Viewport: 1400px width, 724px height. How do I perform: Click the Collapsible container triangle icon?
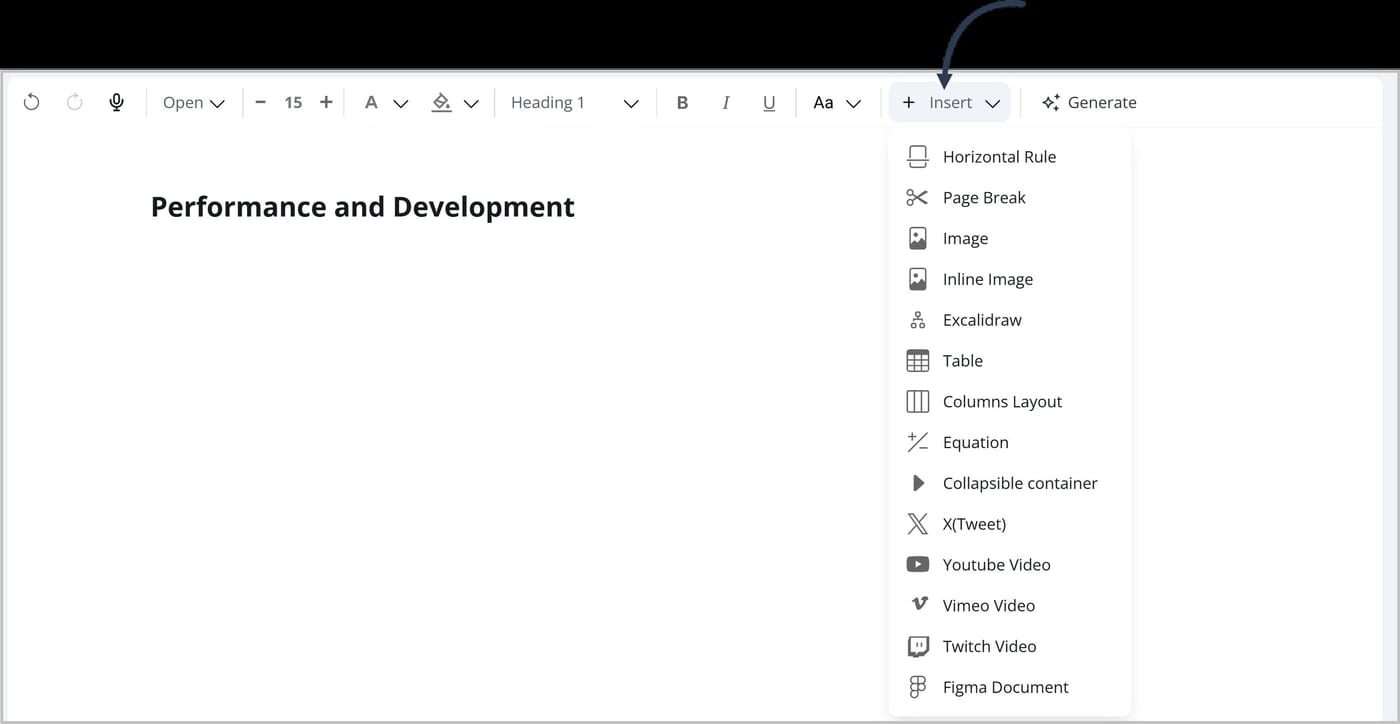(x=918, y=483)
